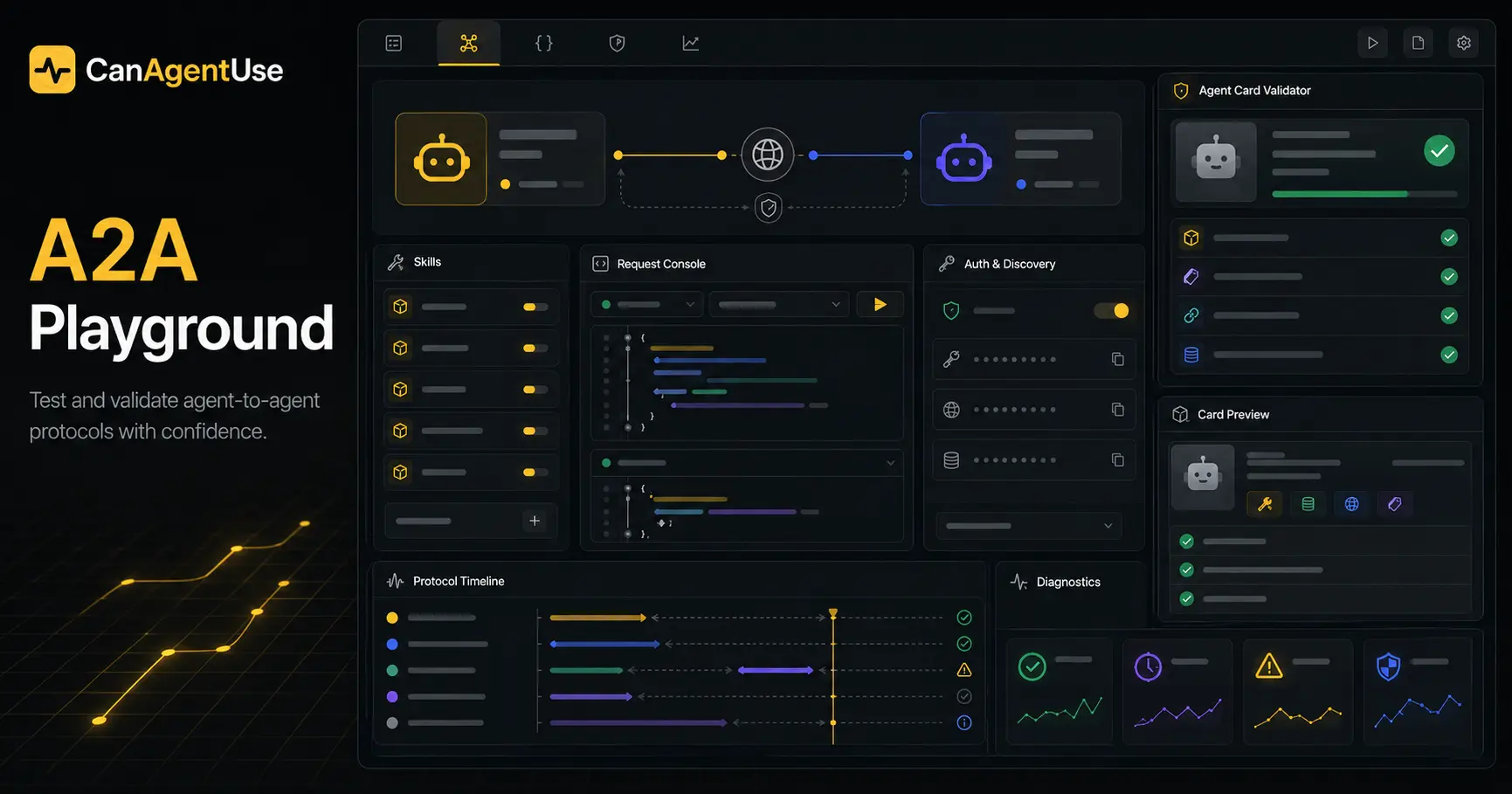
Task: Click the "Playground" heading text
Action: point(182,329)
